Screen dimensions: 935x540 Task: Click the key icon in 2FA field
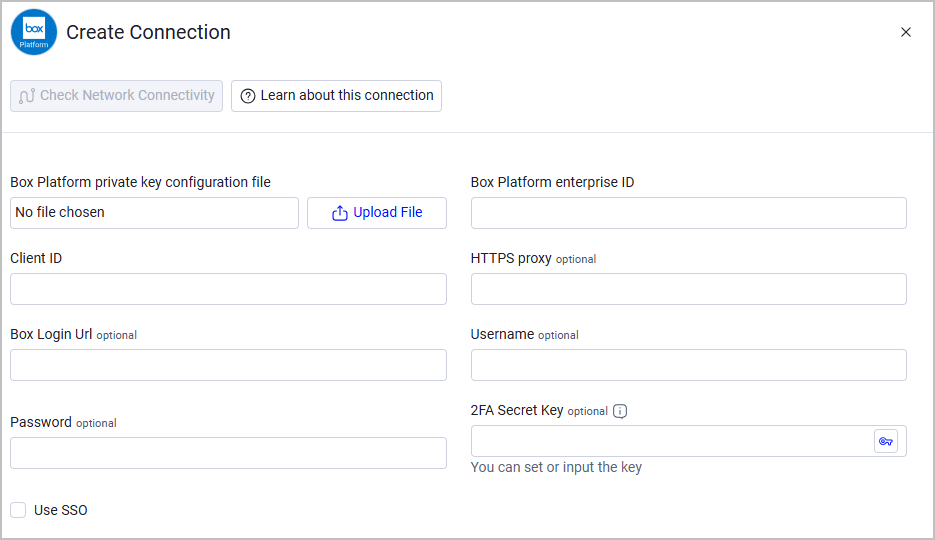(886, 441)
